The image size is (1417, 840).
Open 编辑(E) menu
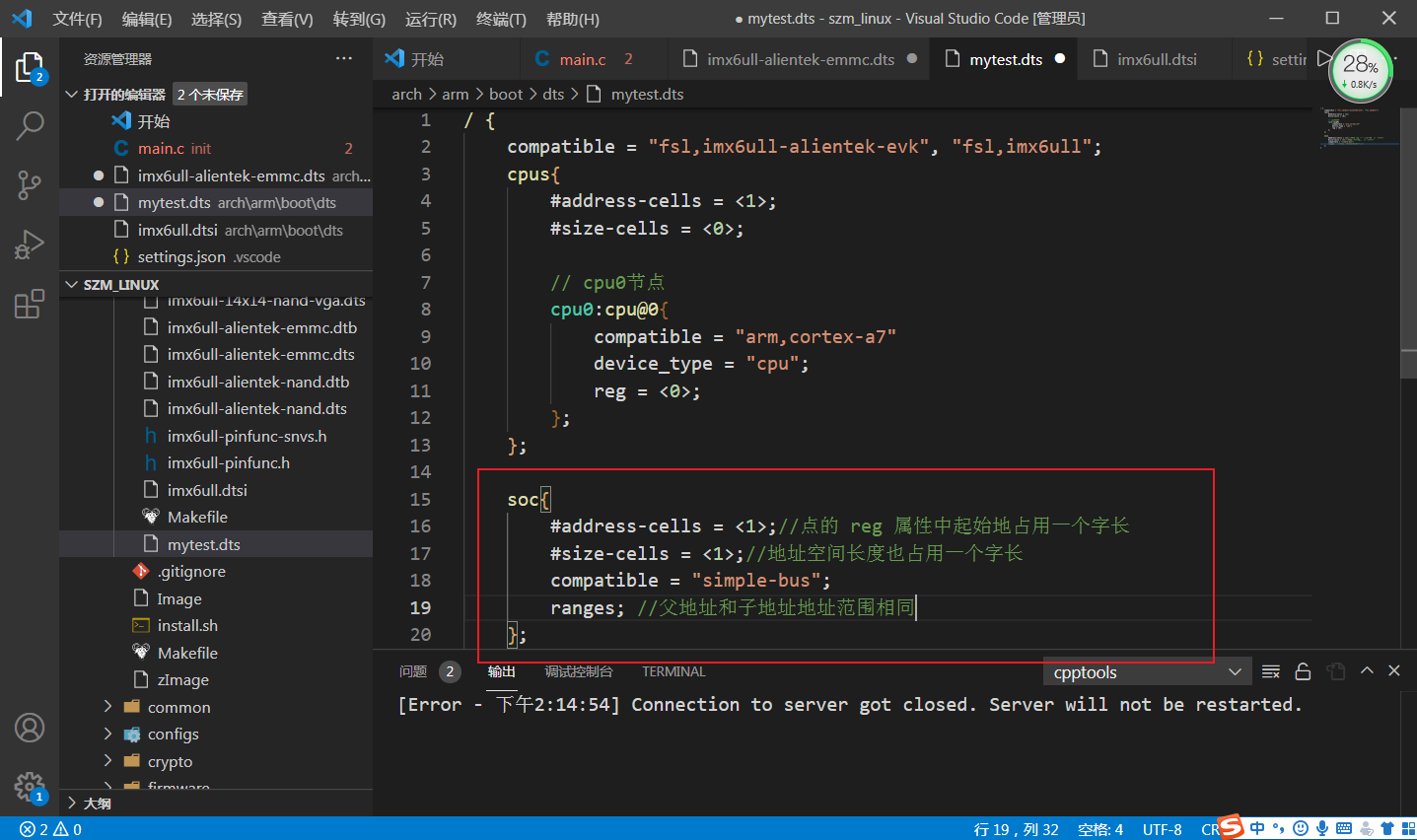(147, 19)
